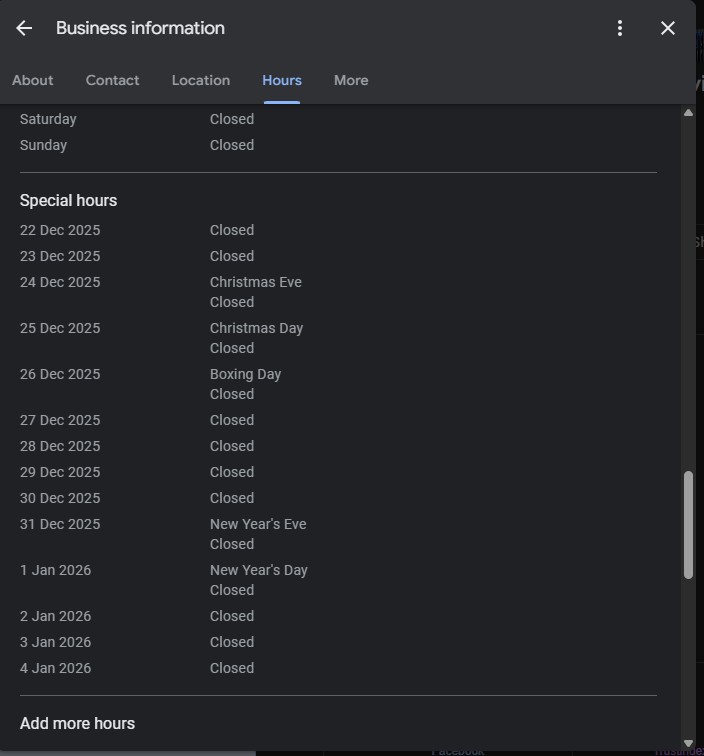This screenshot has width=704, height=756.
Task: Select the 25 Dec 2025 Christmas Day row
Action: coord(60,328)
